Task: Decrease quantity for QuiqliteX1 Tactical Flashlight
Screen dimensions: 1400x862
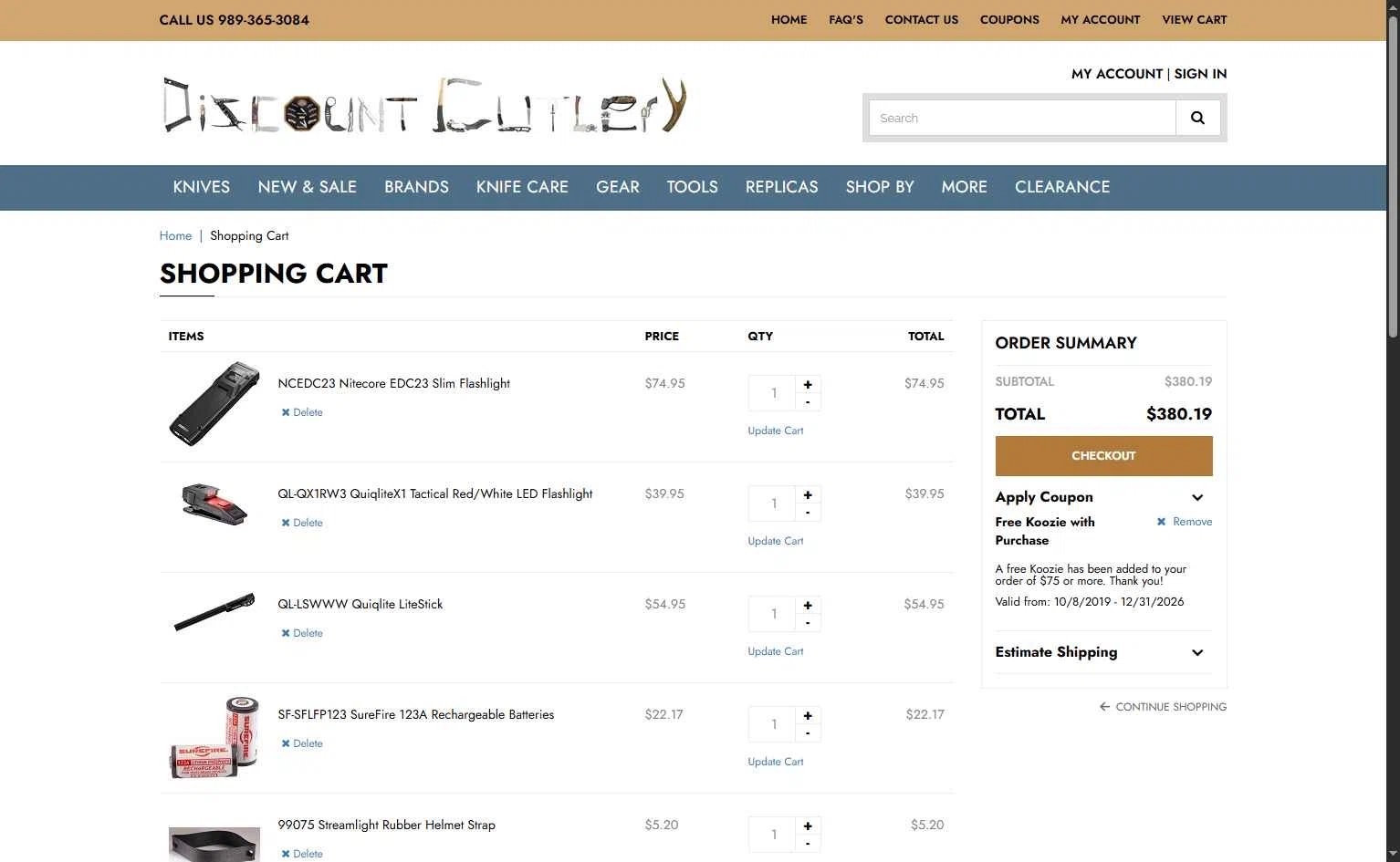Action: tap(808, 513)
